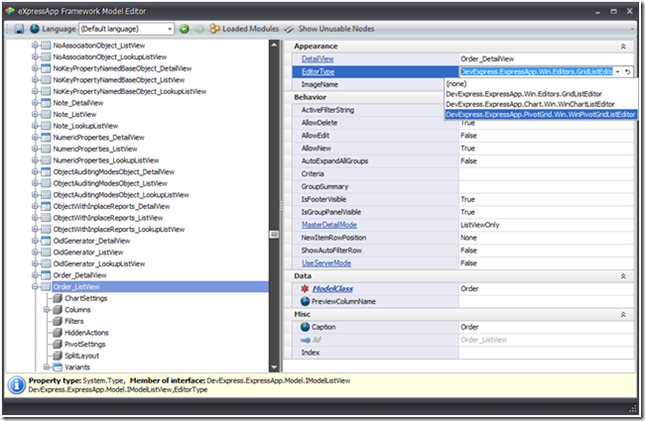Click the Criteria value field
645x421 pixels.
tap(546, 174)
